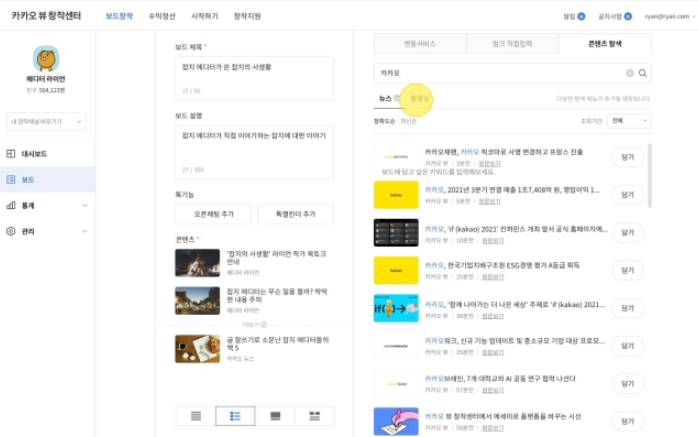The width and height of the screenshot is (699, 437).
Task: Click the info icon next to 뉴스
Action: tap(396, 98)
